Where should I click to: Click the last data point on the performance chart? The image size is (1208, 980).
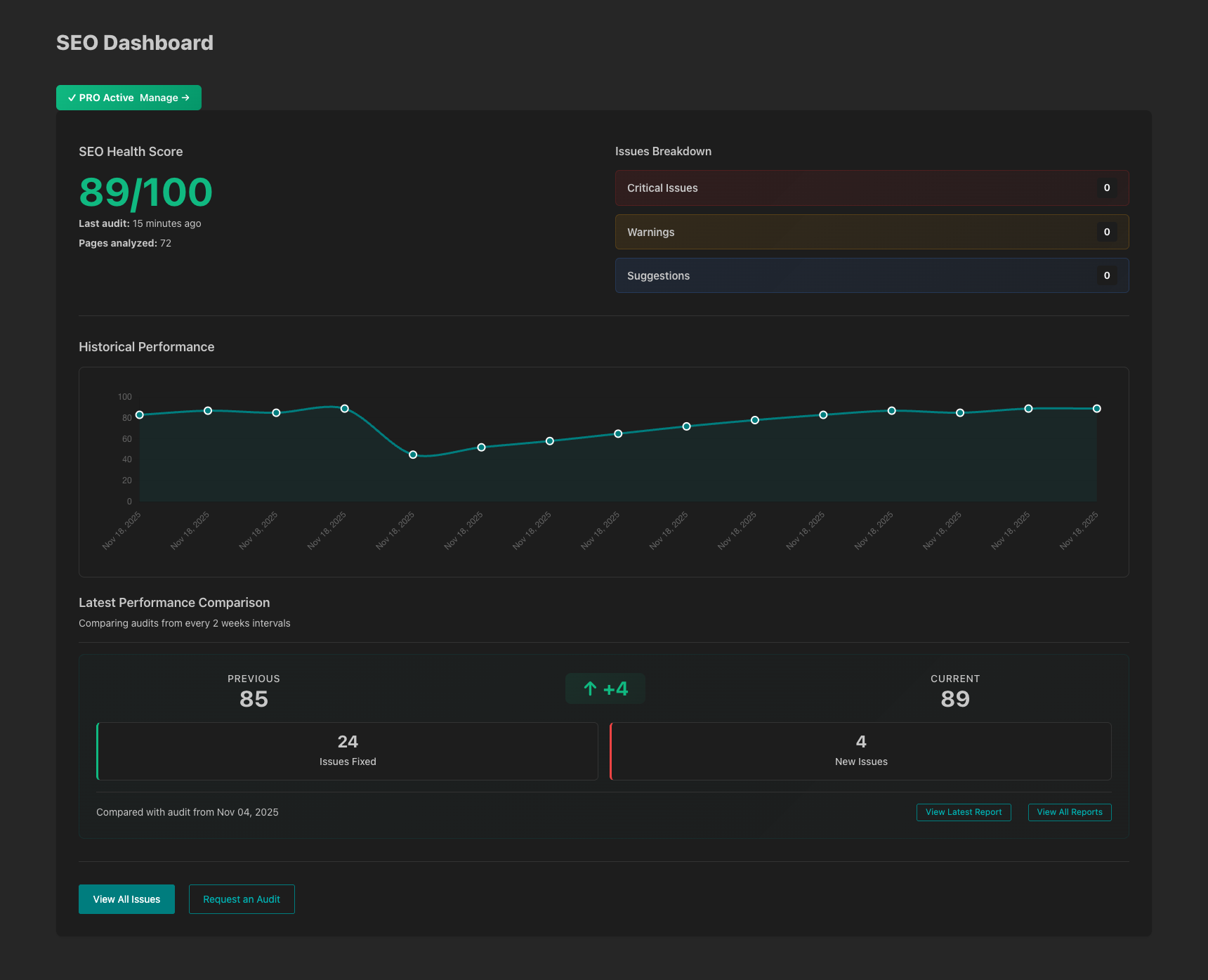[1096, 407]
